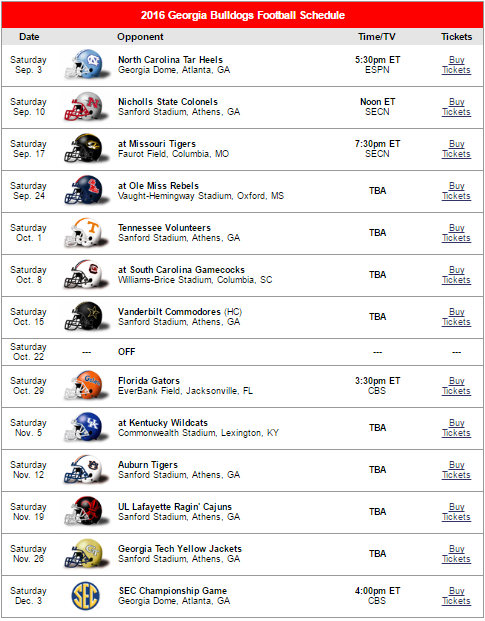Screen dimensions: 485x621
Task: Click the Auburn Tigers helmet icon
Action: click(x=86, y=469)
